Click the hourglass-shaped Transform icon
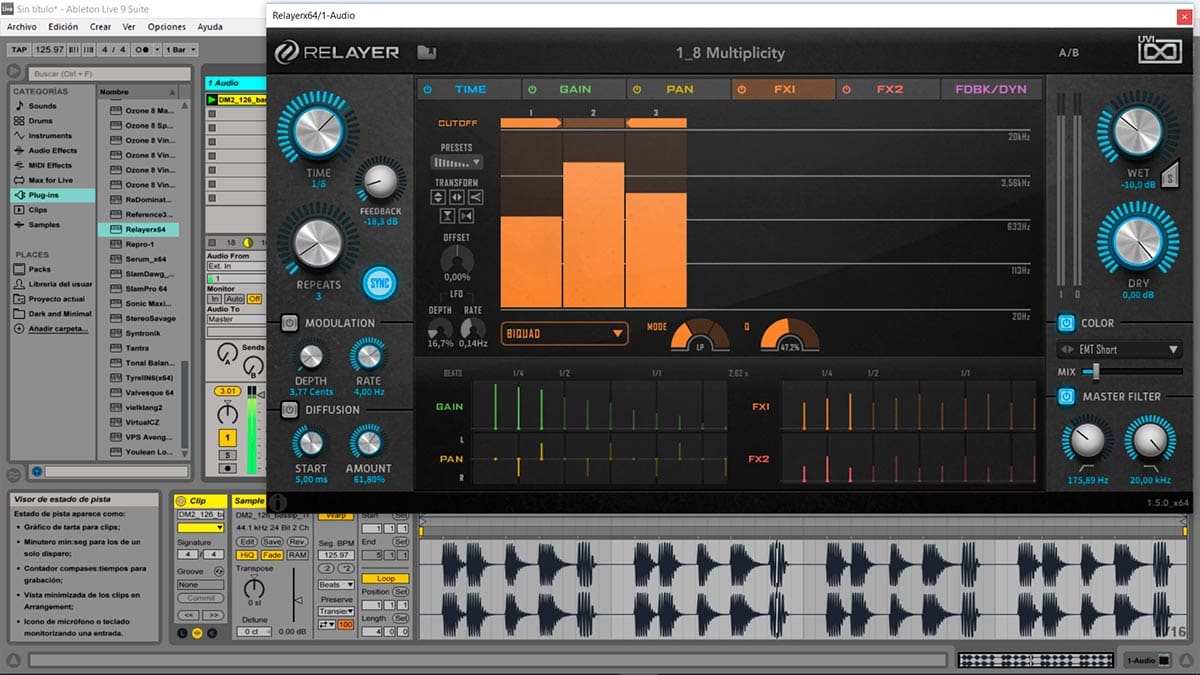This screenshot has width=1200, height=675. (x=447, y=215)
